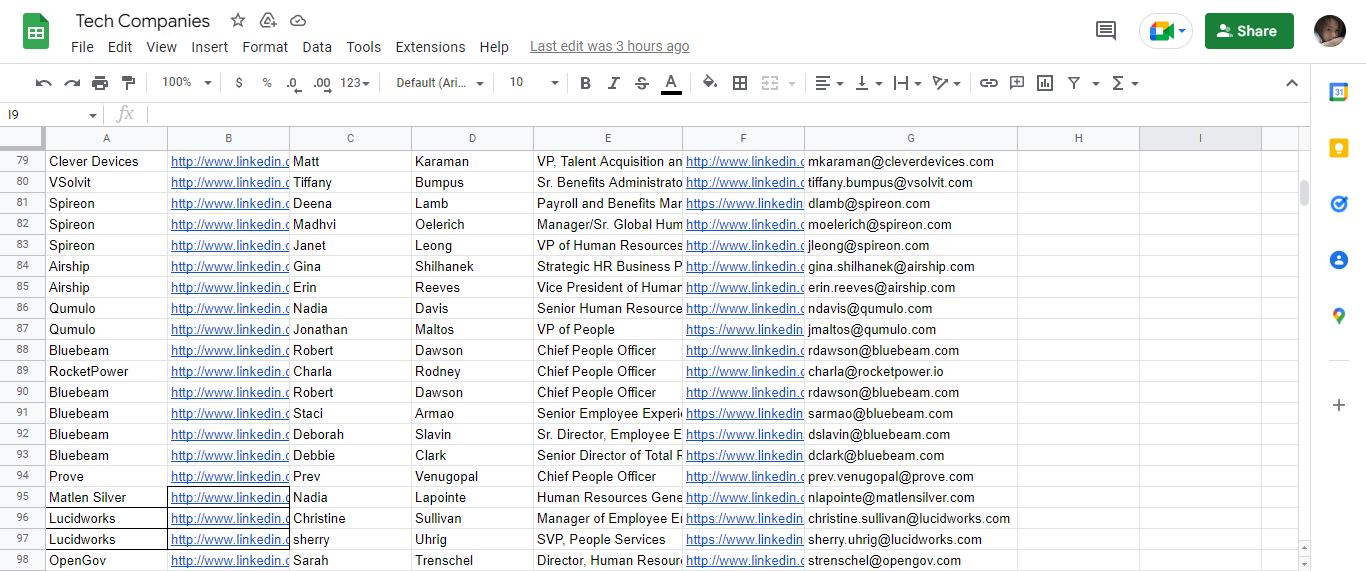The width and height of the screenshot is (1366, 571).
Task: Open merge cells type dropdown arrow
Action: click(792, 83)
